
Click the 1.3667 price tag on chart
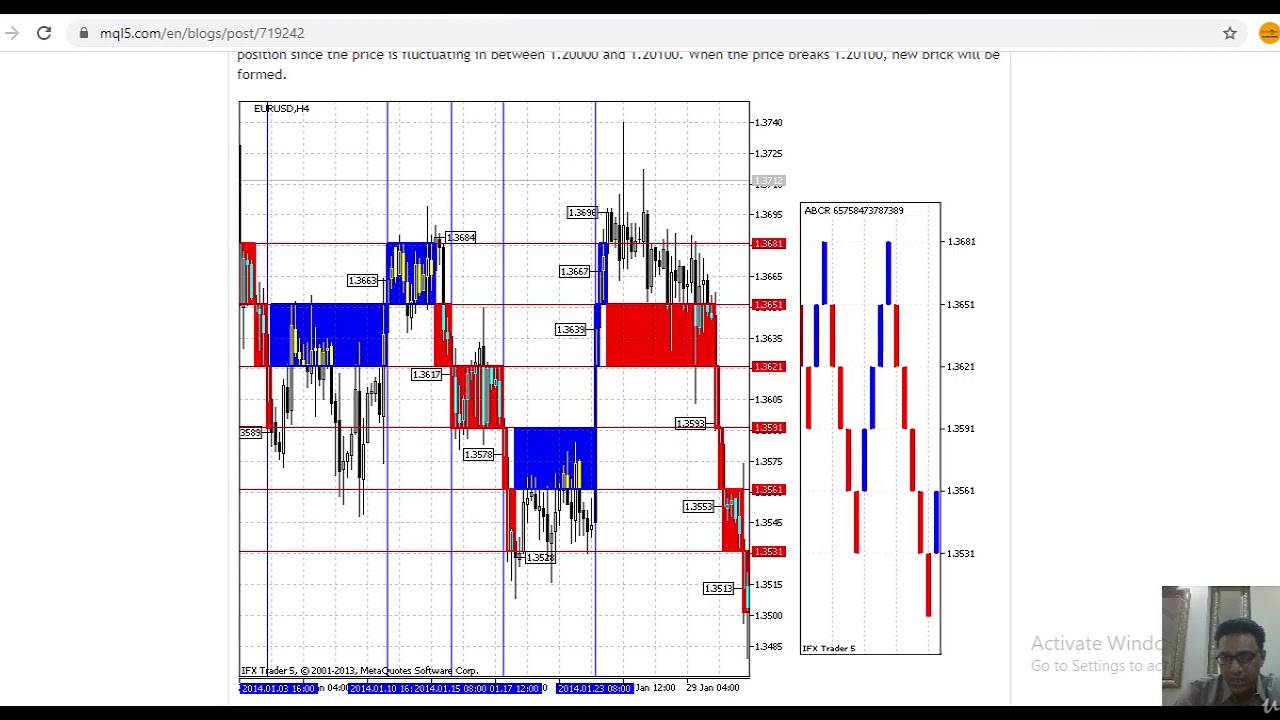pos(574,271)
